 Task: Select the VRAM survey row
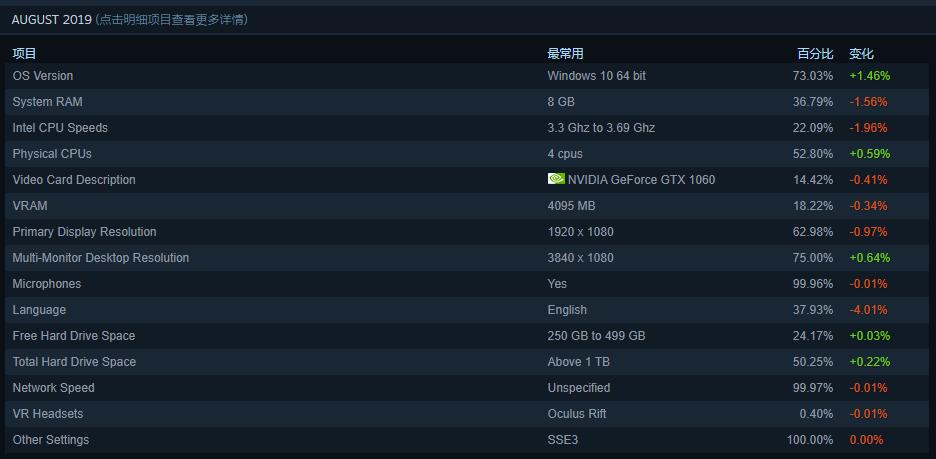coord(468,206)
